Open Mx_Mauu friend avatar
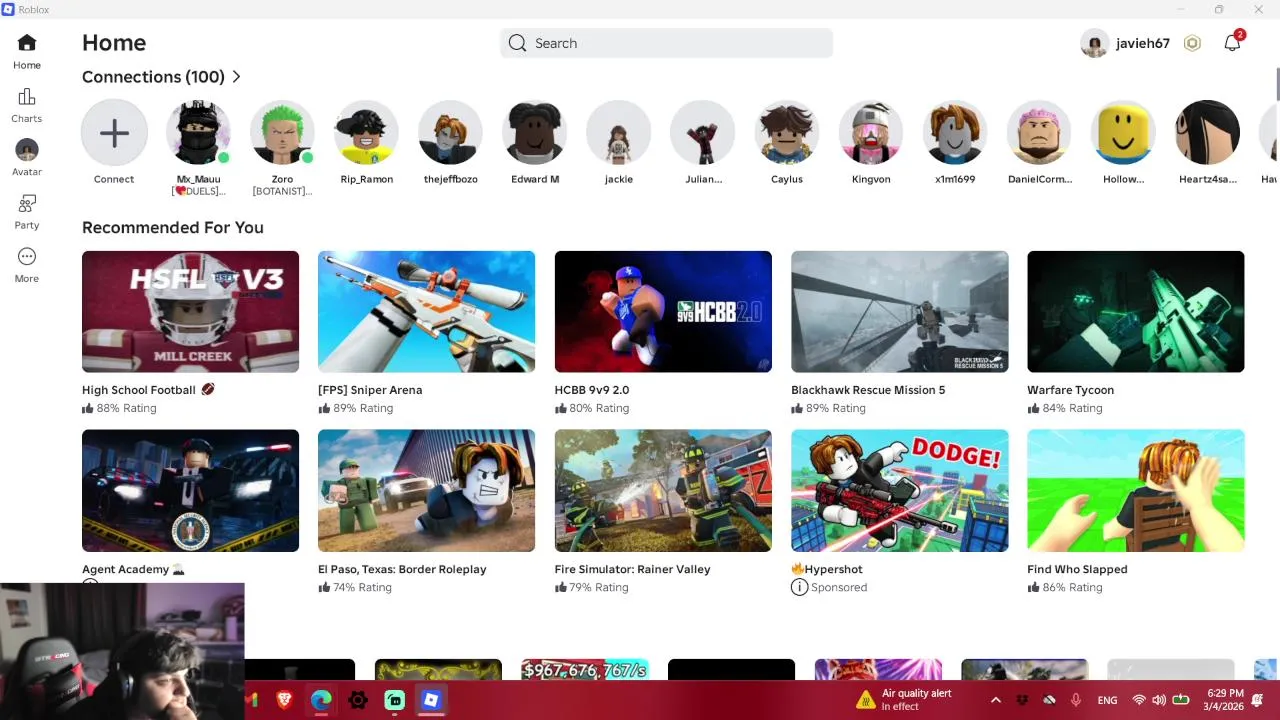Viewport: 1280px width, 720px height. tap(198, 132)
